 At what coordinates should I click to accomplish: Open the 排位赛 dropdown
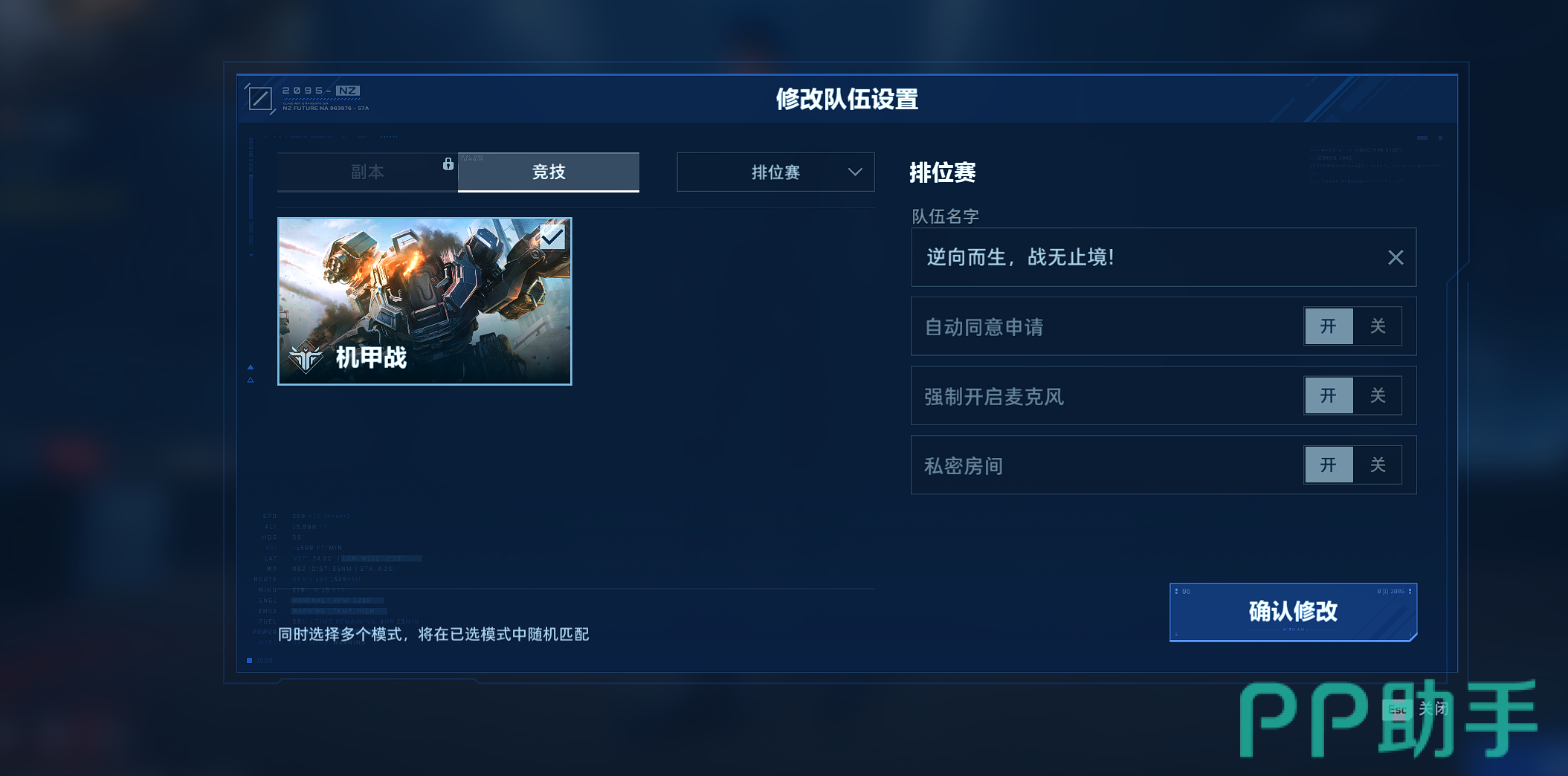coord(775,172)
